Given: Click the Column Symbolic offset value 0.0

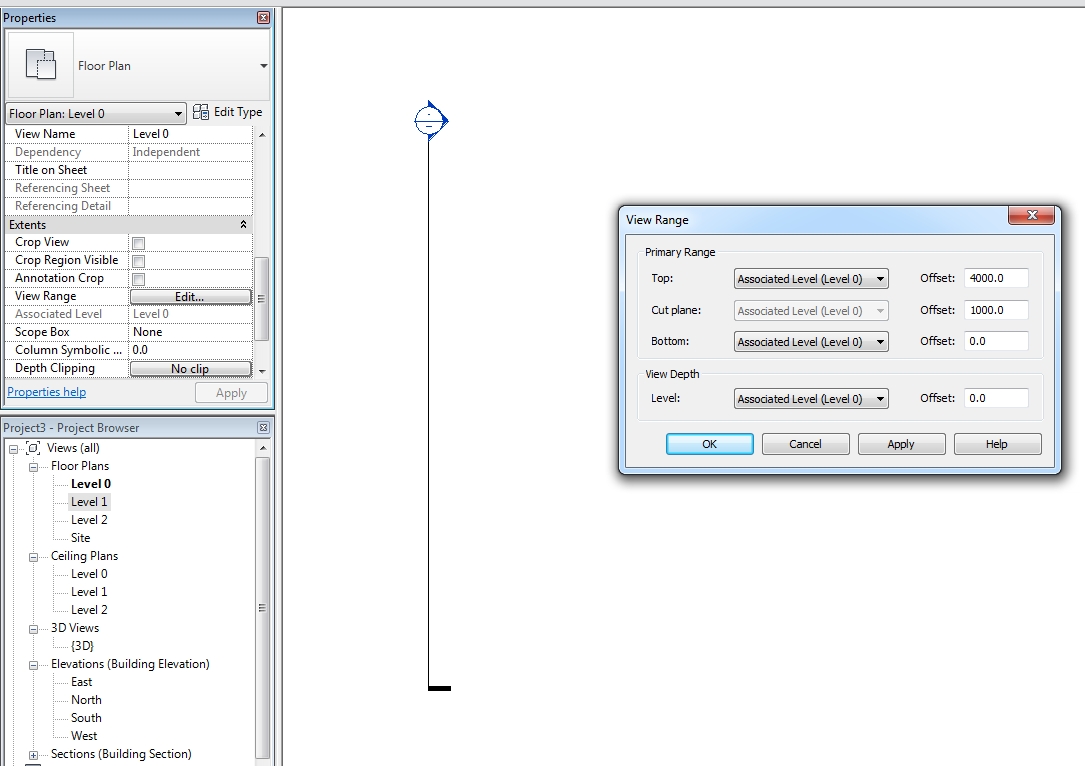Looking at the screenshot, I should click(x=190, y=349).
